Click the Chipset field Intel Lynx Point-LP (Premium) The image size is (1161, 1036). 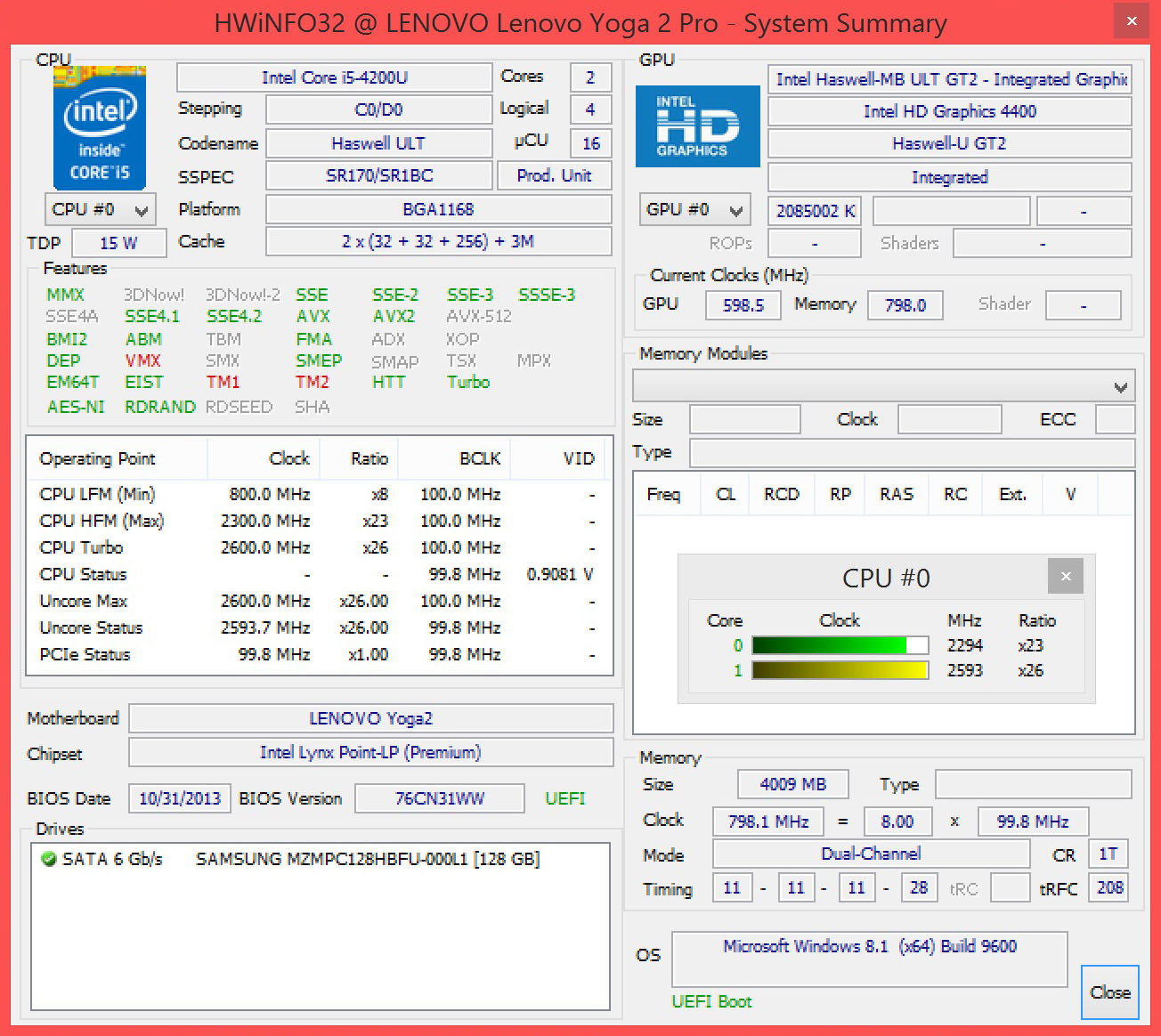click(x=371, y=752)
